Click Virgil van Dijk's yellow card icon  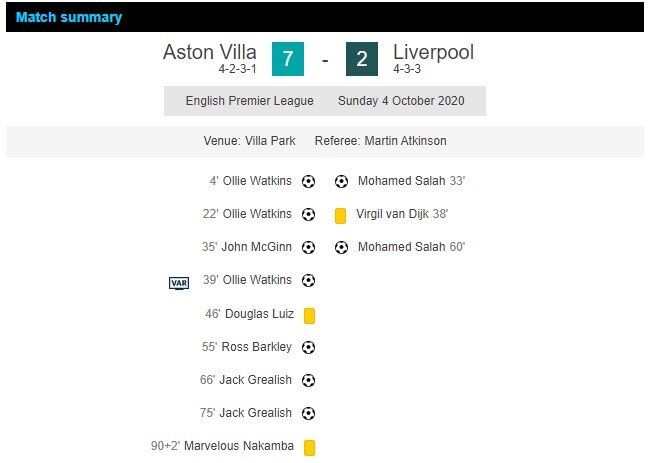[341, 215]
